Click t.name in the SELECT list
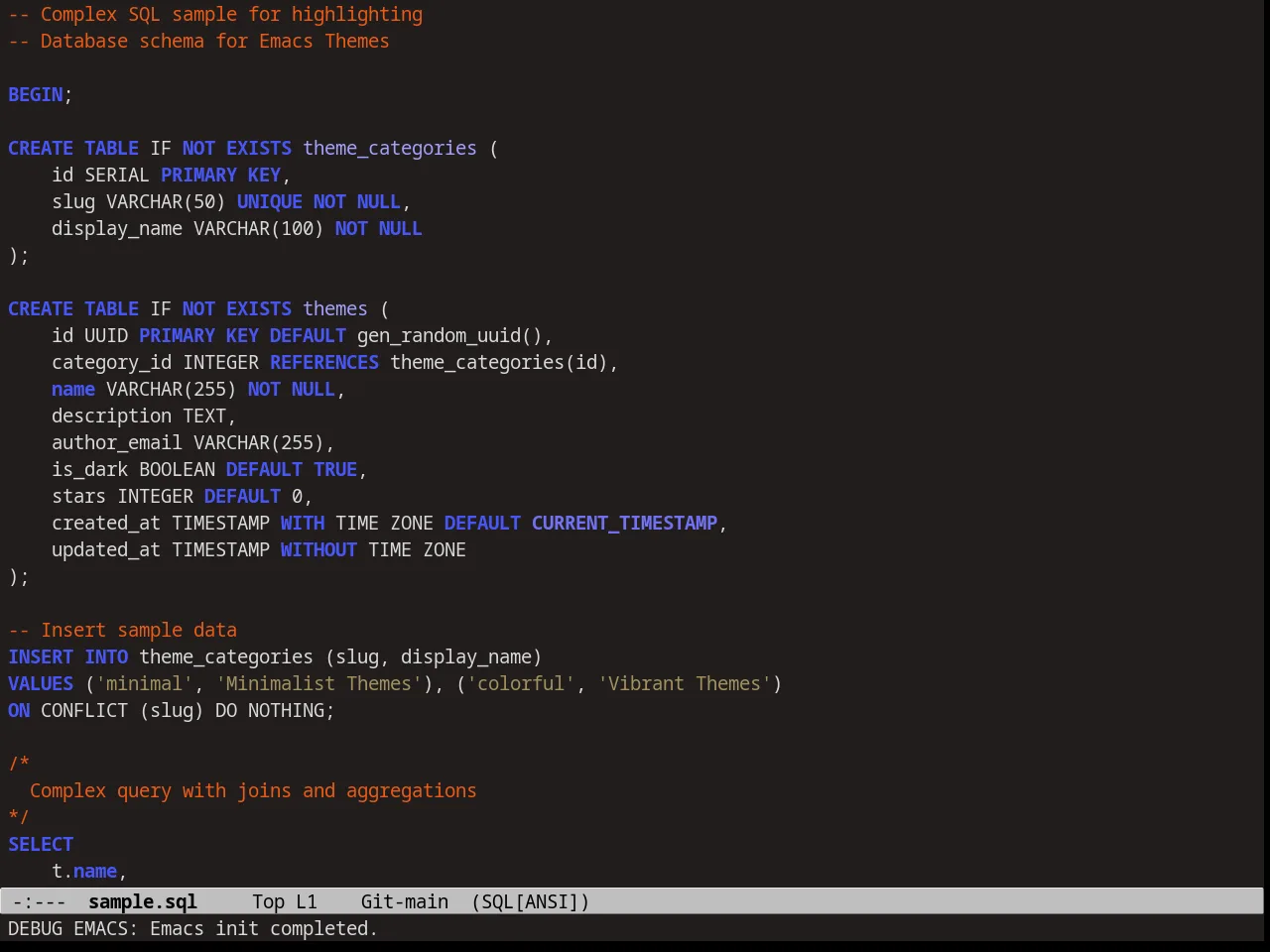1270x952 pixels. pyautogui.click(x=84, y=871)
